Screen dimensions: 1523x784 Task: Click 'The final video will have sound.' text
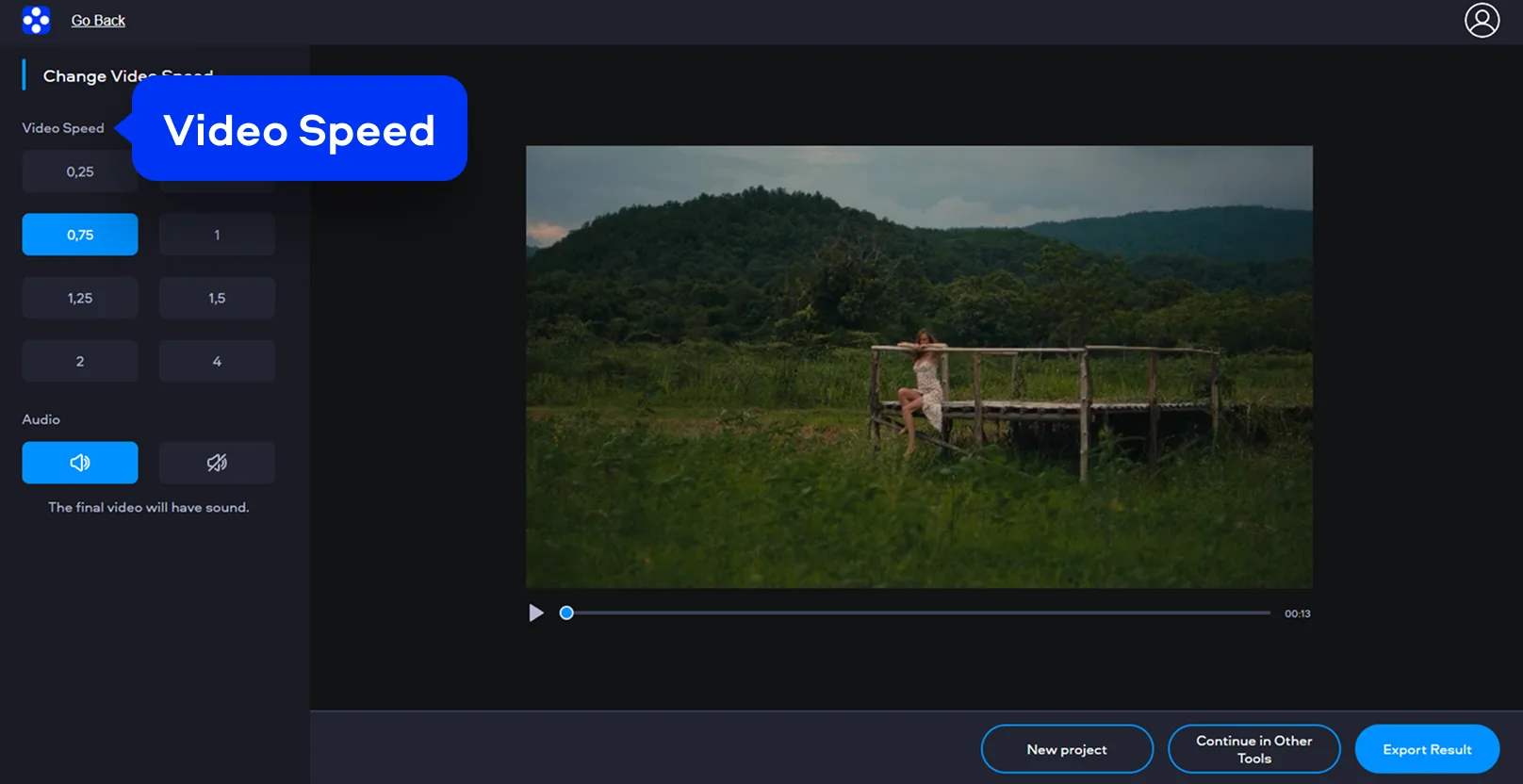[149, 507]
